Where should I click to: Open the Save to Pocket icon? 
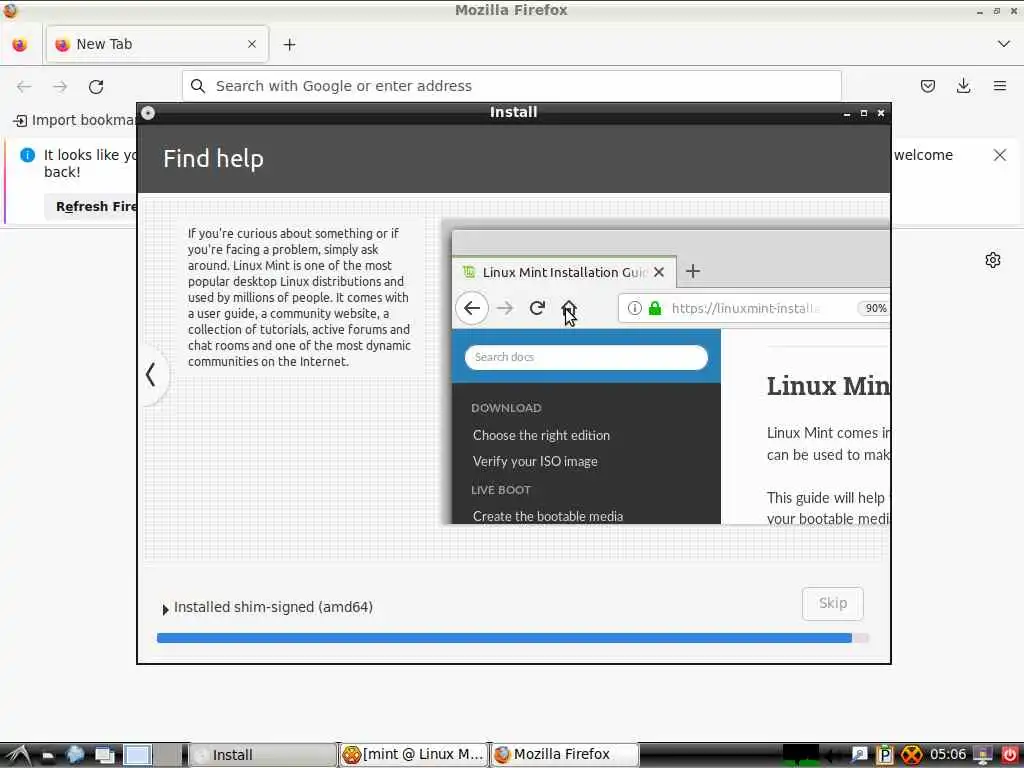click(x=927, y=86)
